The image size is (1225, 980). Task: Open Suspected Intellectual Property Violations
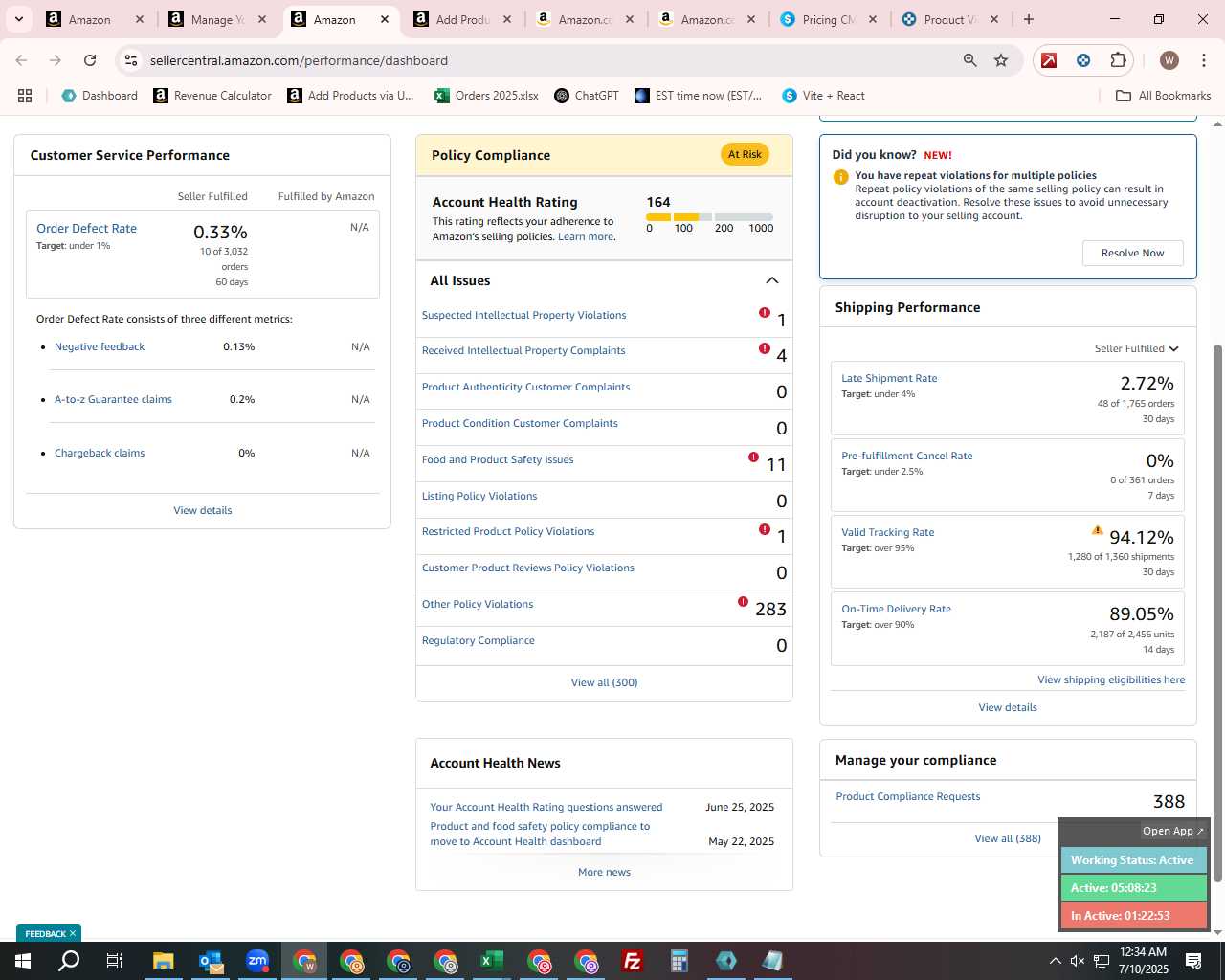tap(523, 315)
